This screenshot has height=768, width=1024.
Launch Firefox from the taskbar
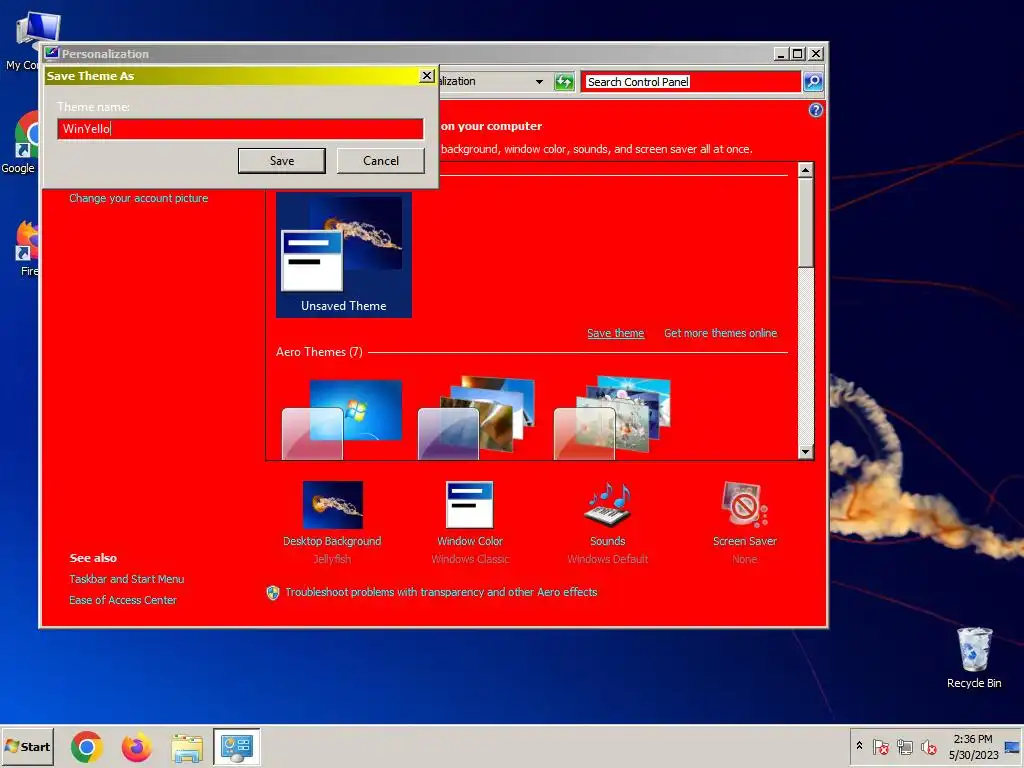136,746
